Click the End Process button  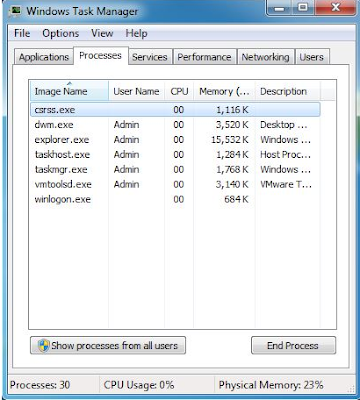(x=293, y=346)
